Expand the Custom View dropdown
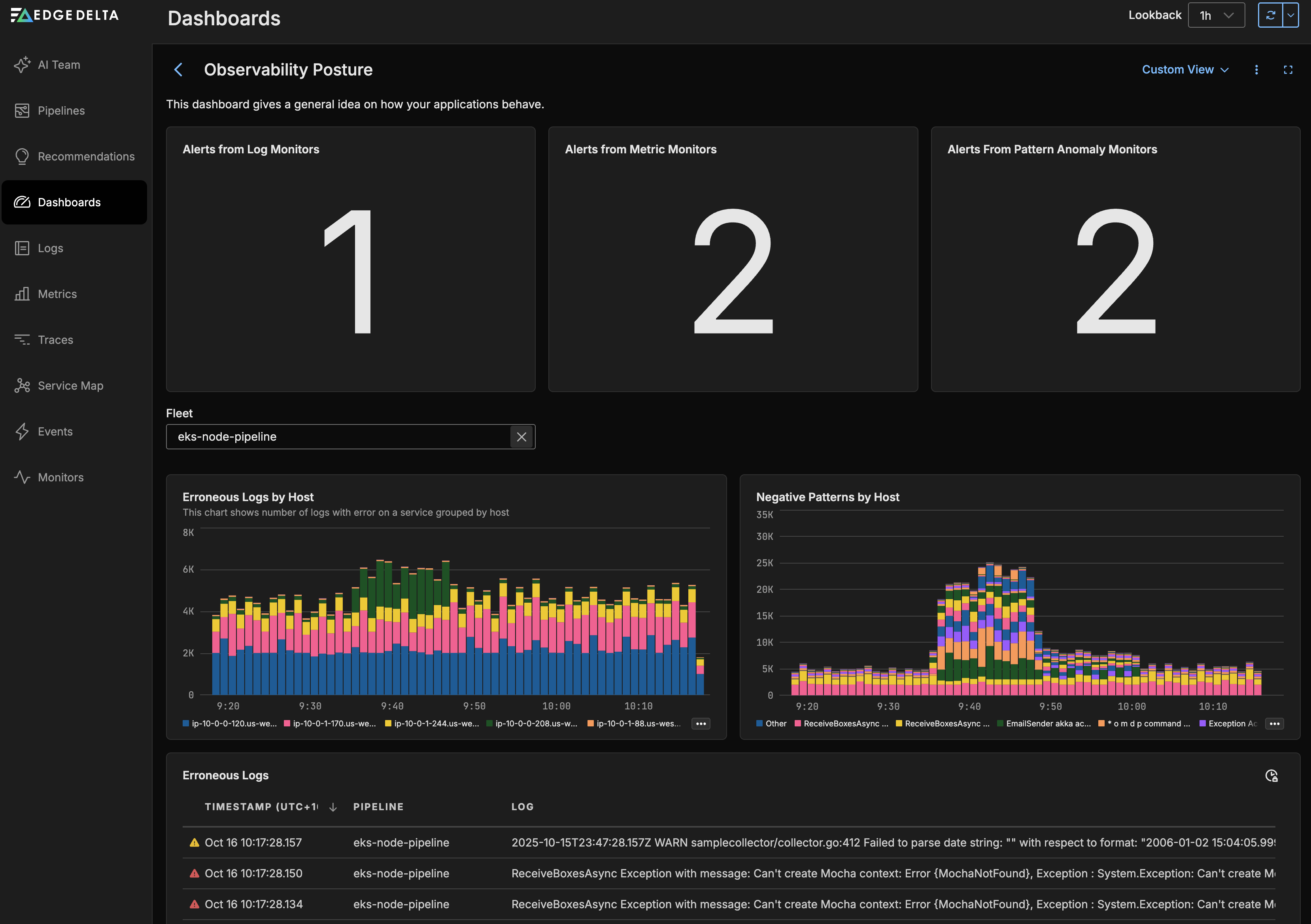 pos(1185,70)
